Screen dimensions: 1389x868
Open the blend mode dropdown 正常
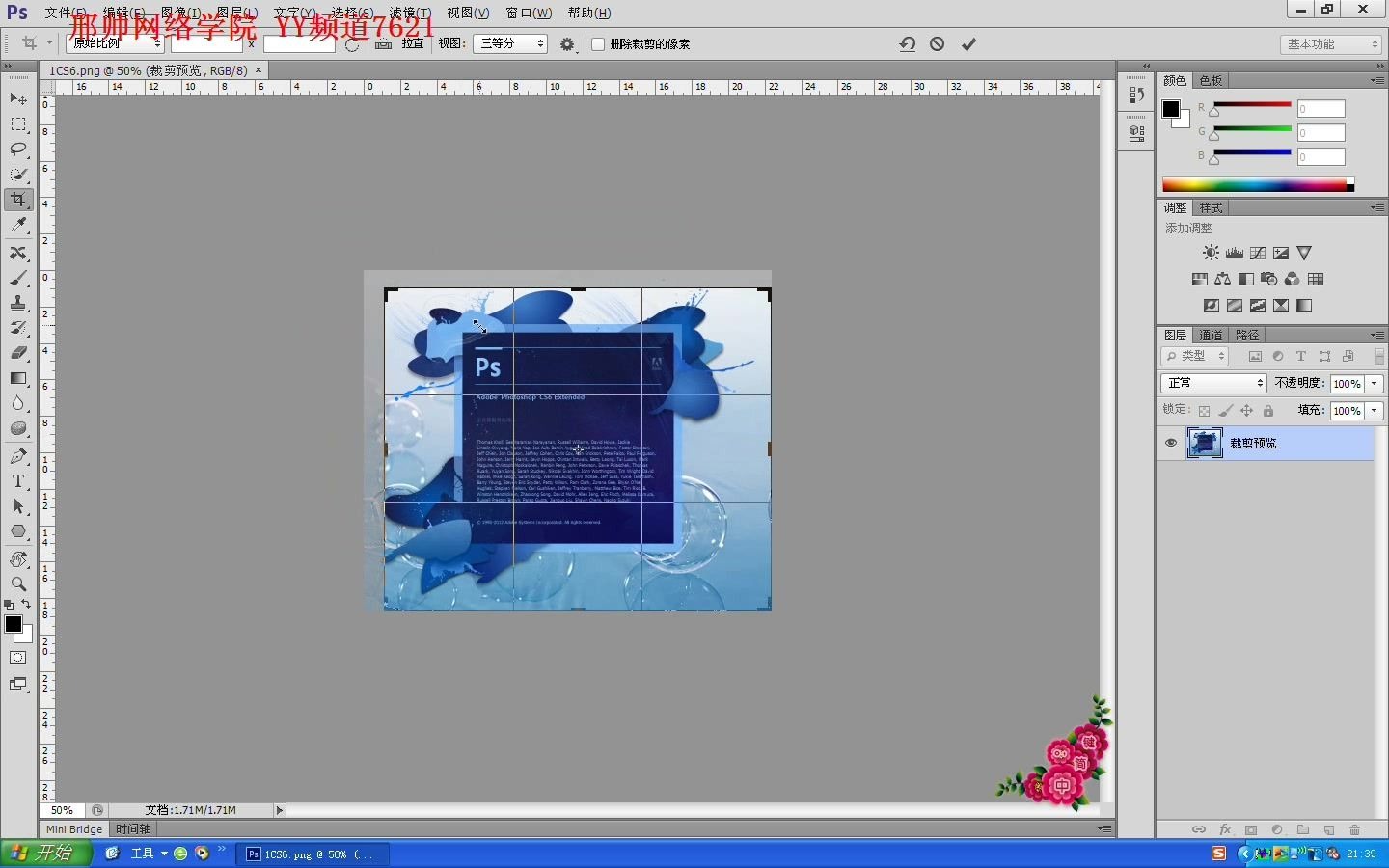click(x=1213, y=383)
